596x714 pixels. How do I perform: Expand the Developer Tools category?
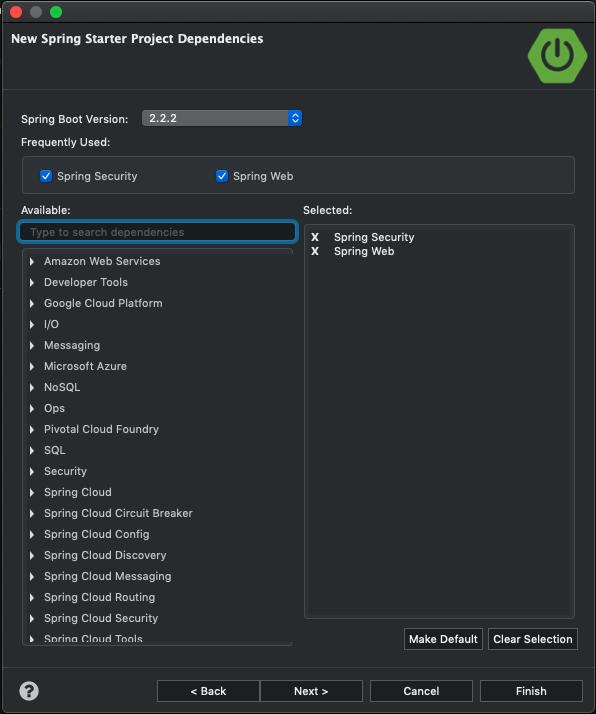[32, 282]
